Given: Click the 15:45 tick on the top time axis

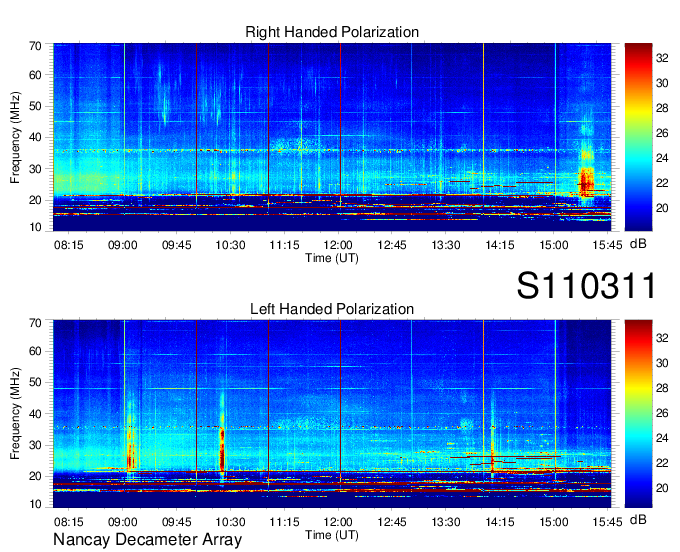Looking at the screenshot, I should (x=608, y=245).
